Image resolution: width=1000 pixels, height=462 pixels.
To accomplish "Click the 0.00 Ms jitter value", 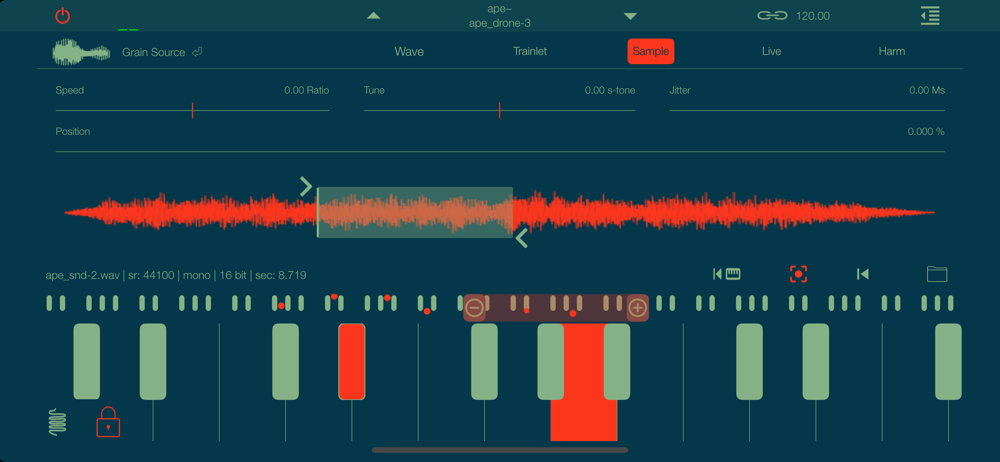I will pos(927,91).
